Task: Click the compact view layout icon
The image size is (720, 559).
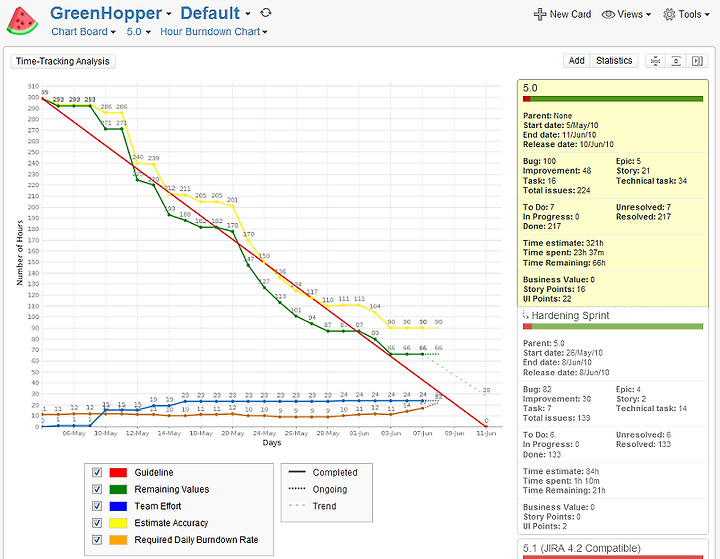Action: (655, 61)
